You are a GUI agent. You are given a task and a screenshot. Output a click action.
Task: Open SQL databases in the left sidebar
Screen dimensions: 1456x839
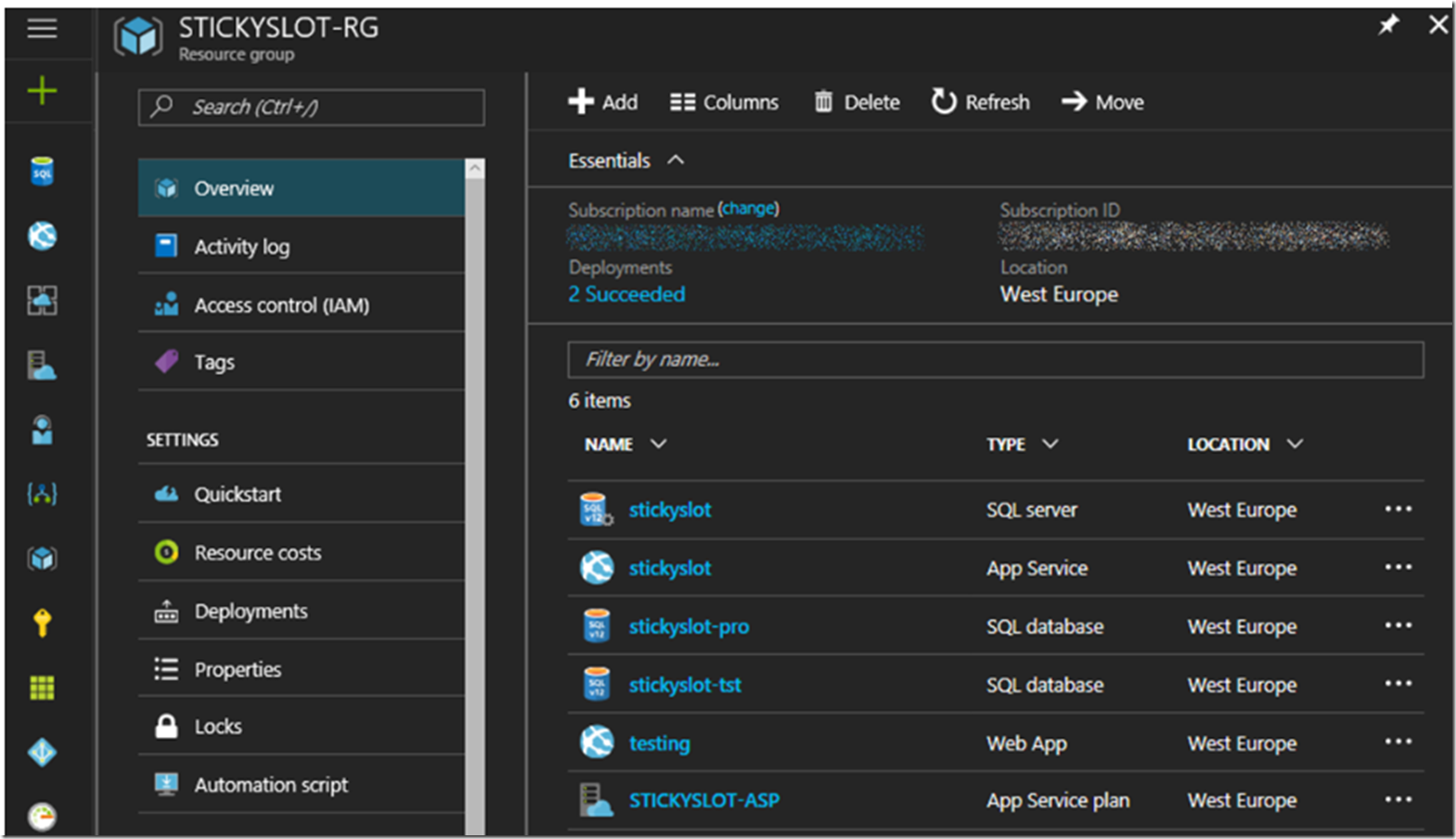point(42,171)
